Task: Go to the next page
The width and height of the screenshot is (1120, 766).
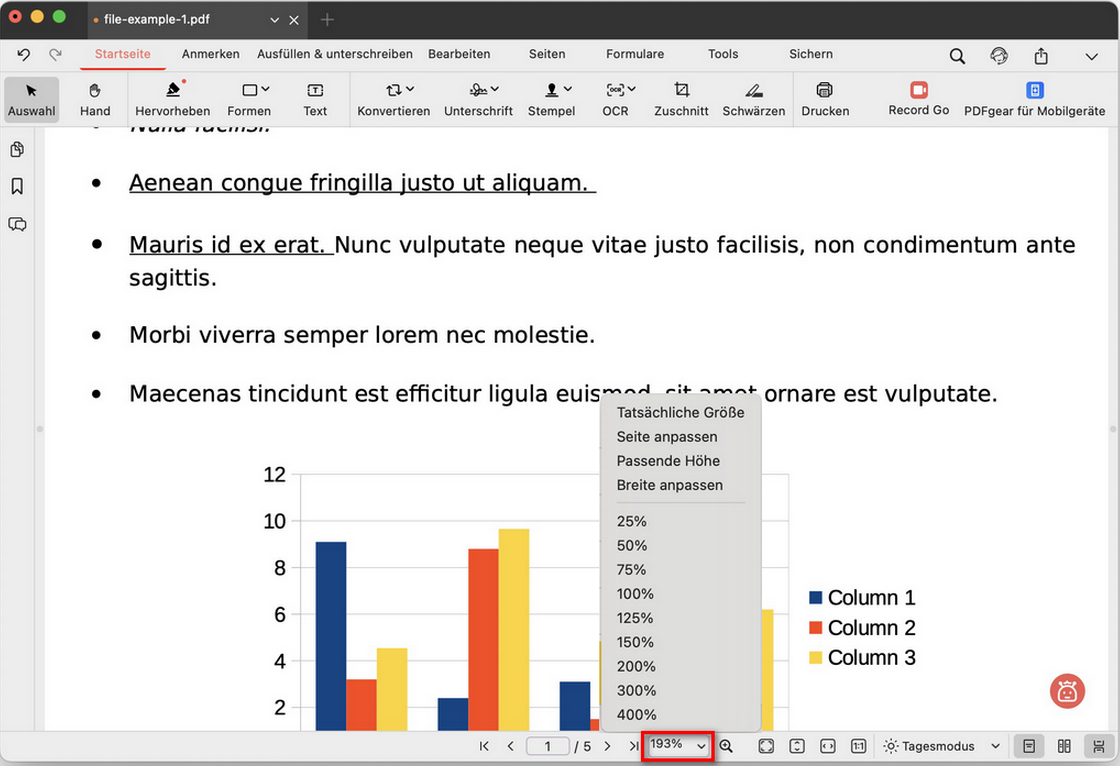Action: (x=607, y=746)
